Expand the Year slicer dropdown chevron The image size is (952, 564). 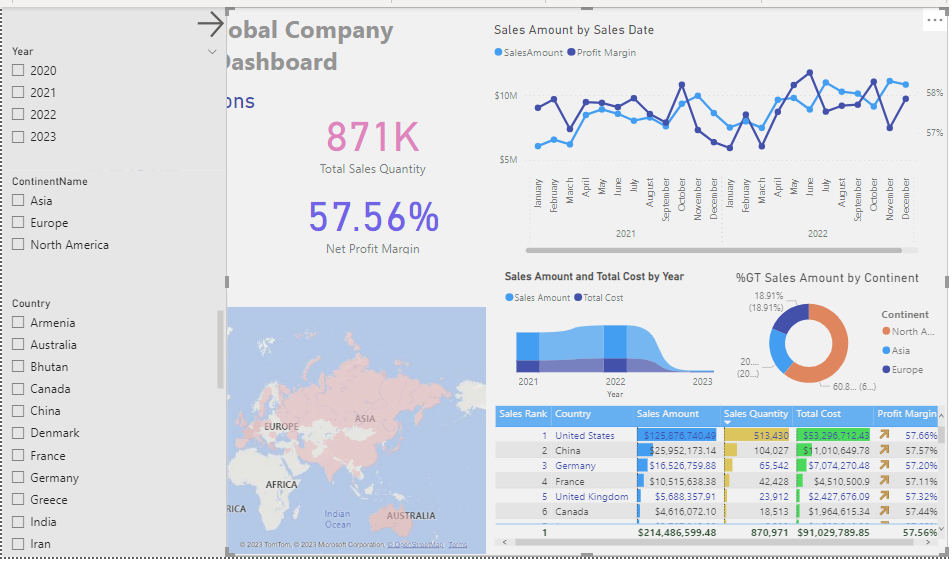click(x=212, y=51)
